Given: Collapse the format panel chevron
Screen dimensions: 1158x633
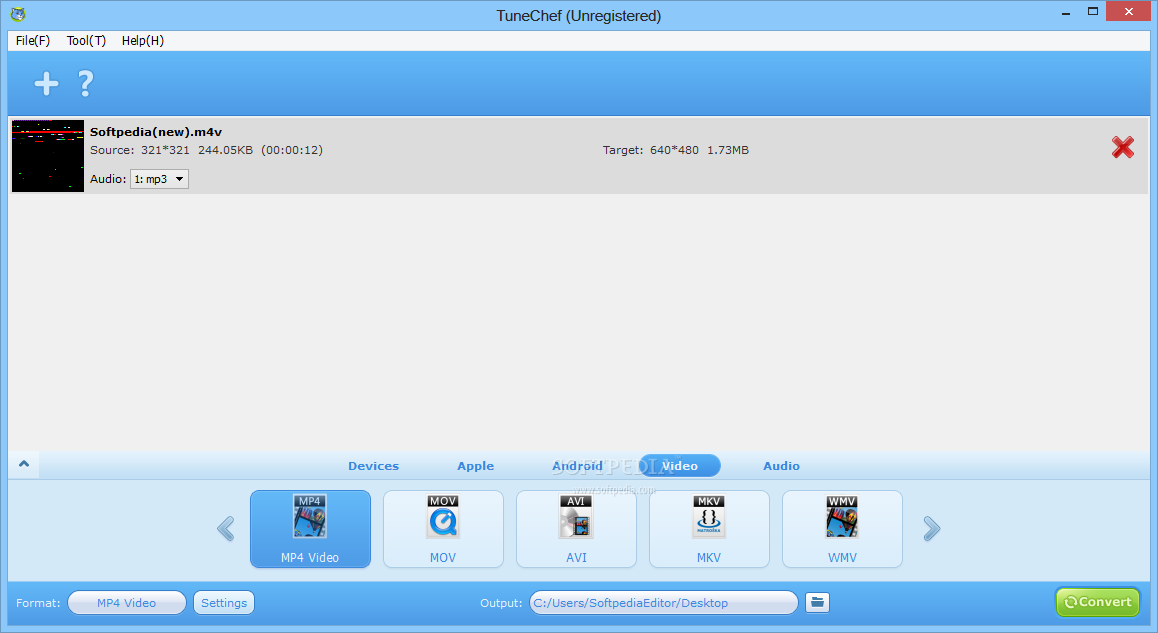Looking at the screenshot, I should pos(24,464).
